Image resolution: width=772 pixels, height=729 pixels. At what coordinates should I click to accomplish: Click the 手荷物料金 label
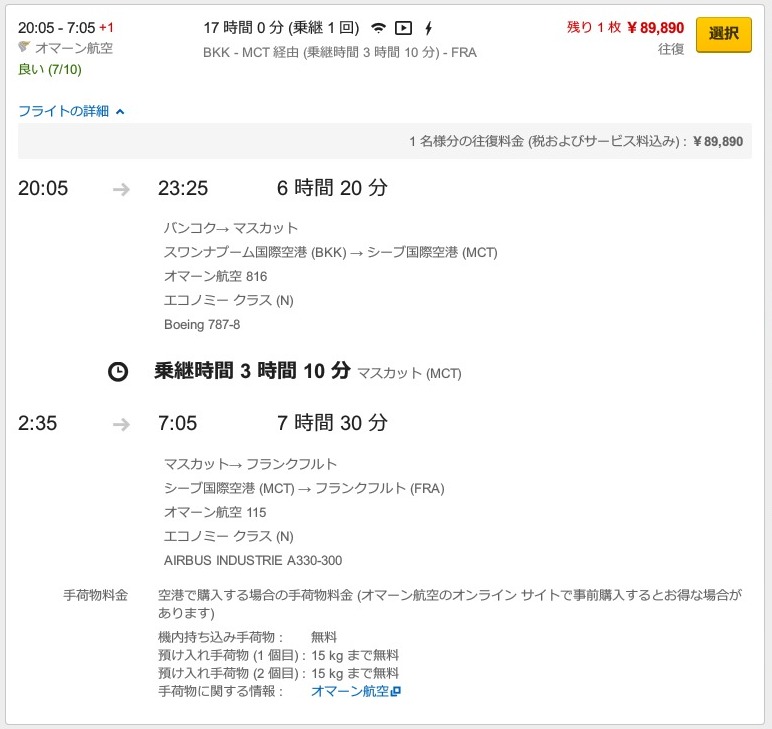[x=96, y=595]
